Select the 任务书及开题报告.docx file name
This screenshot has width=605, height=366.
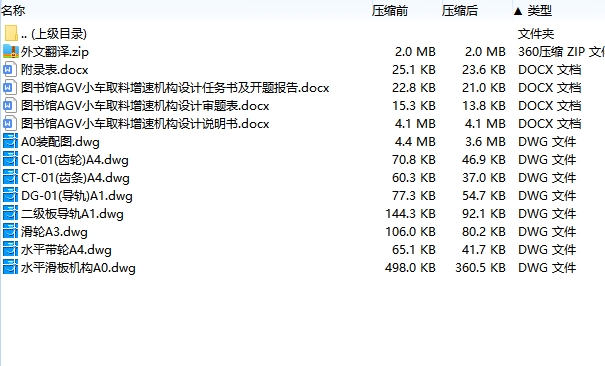point(175,88)
